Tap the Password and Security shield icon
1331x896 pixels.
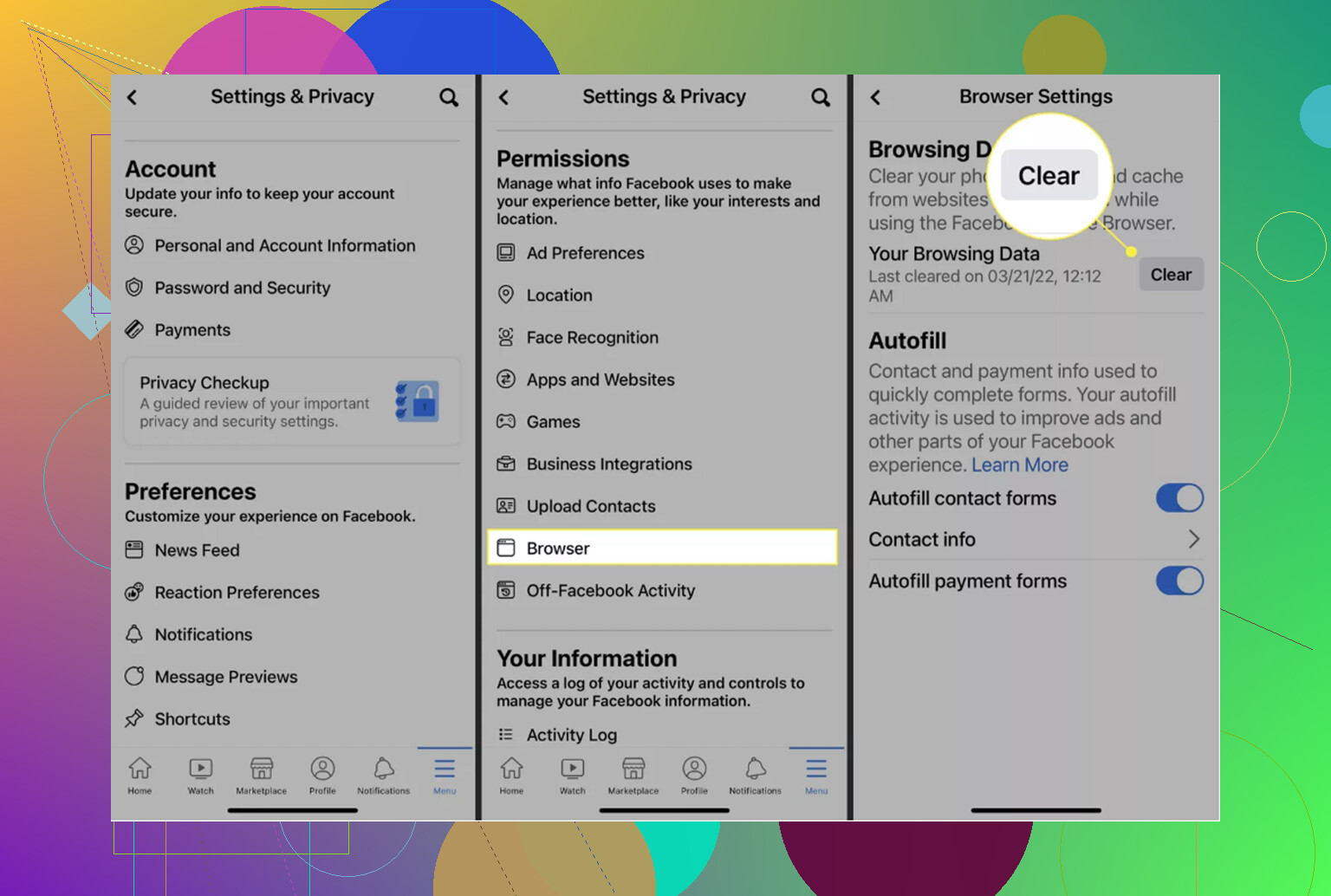134,287
